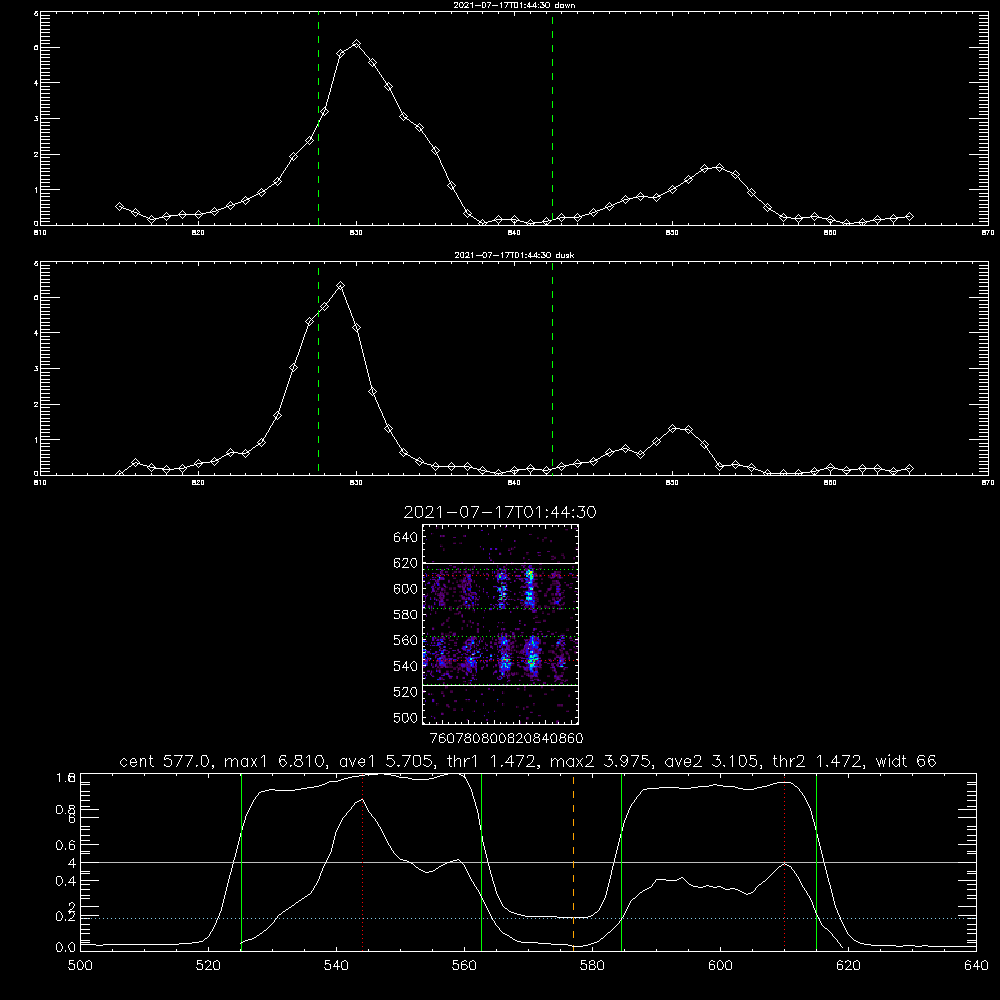Click the solid green line near 585 in the bottom plot
The height and width of the screenshot is (1000, 1000).
(x=621, y=861)
